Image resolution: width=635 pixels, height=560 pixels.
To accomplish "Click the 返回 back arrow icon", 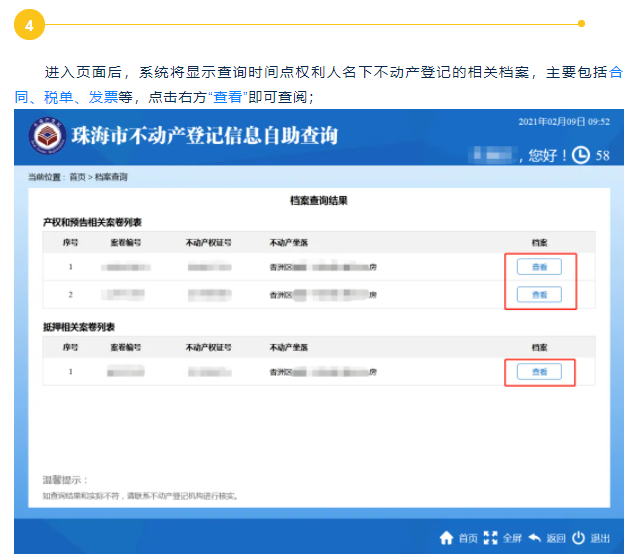I will 535,538.
